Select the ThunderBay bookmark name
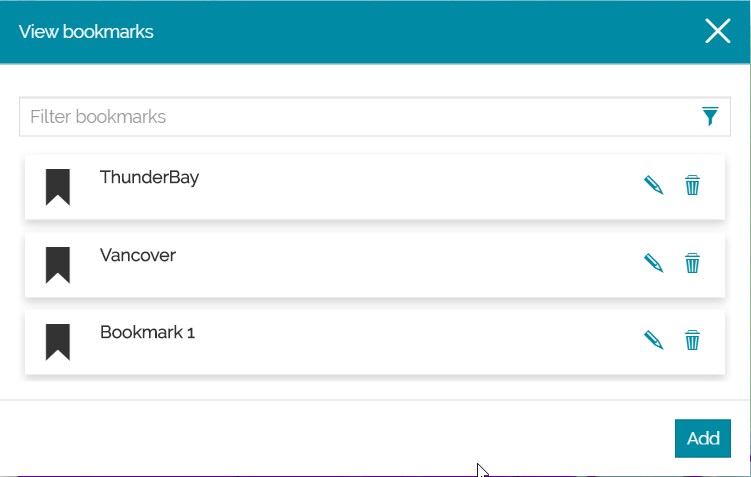This screenshot has width=751, height=477. [x=149, y=178]
